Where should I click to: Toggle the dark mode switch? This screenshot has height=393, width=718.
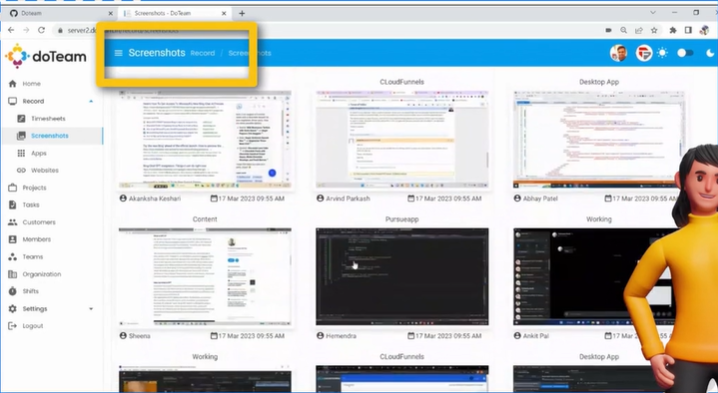click(x=685, y=53)
